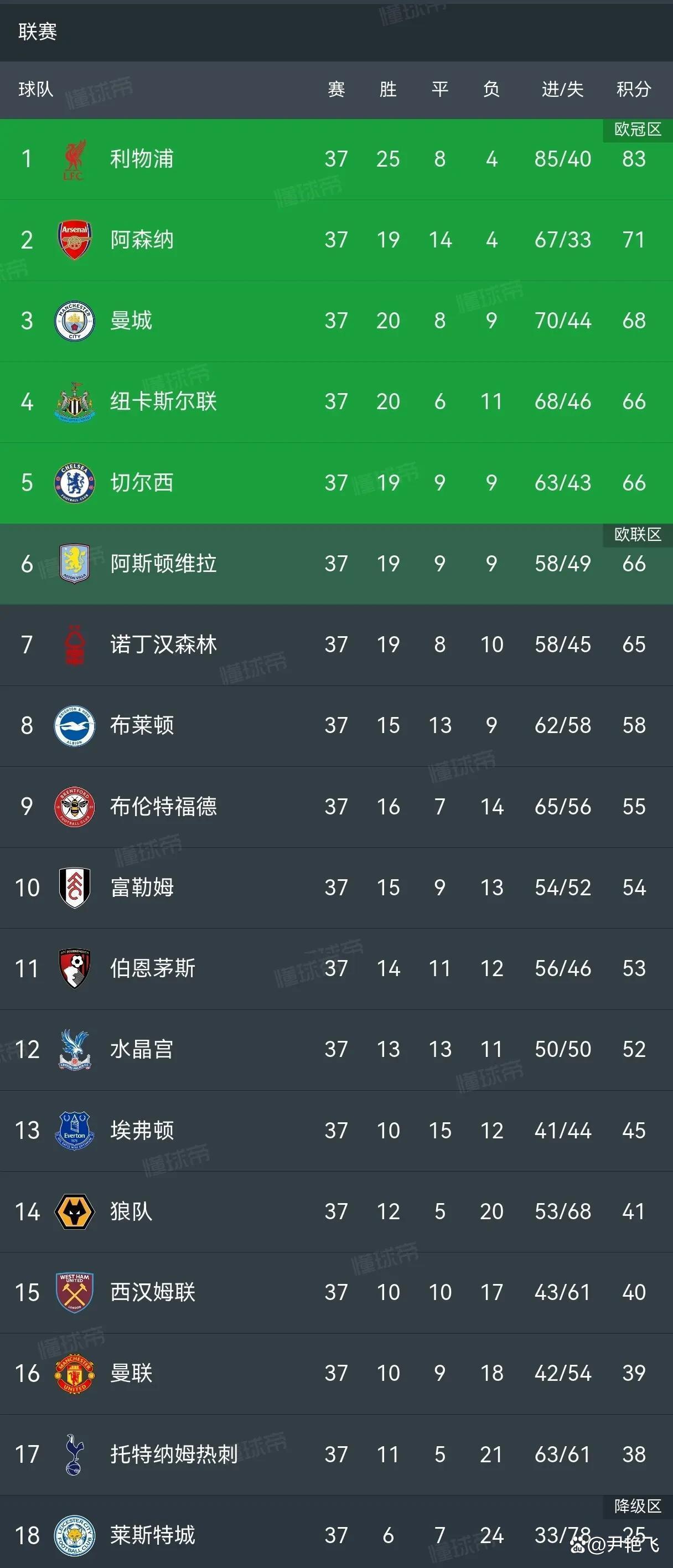Select the Nottingham Forest tree logo
This screenshot has height=1568, width=673.
74,644
